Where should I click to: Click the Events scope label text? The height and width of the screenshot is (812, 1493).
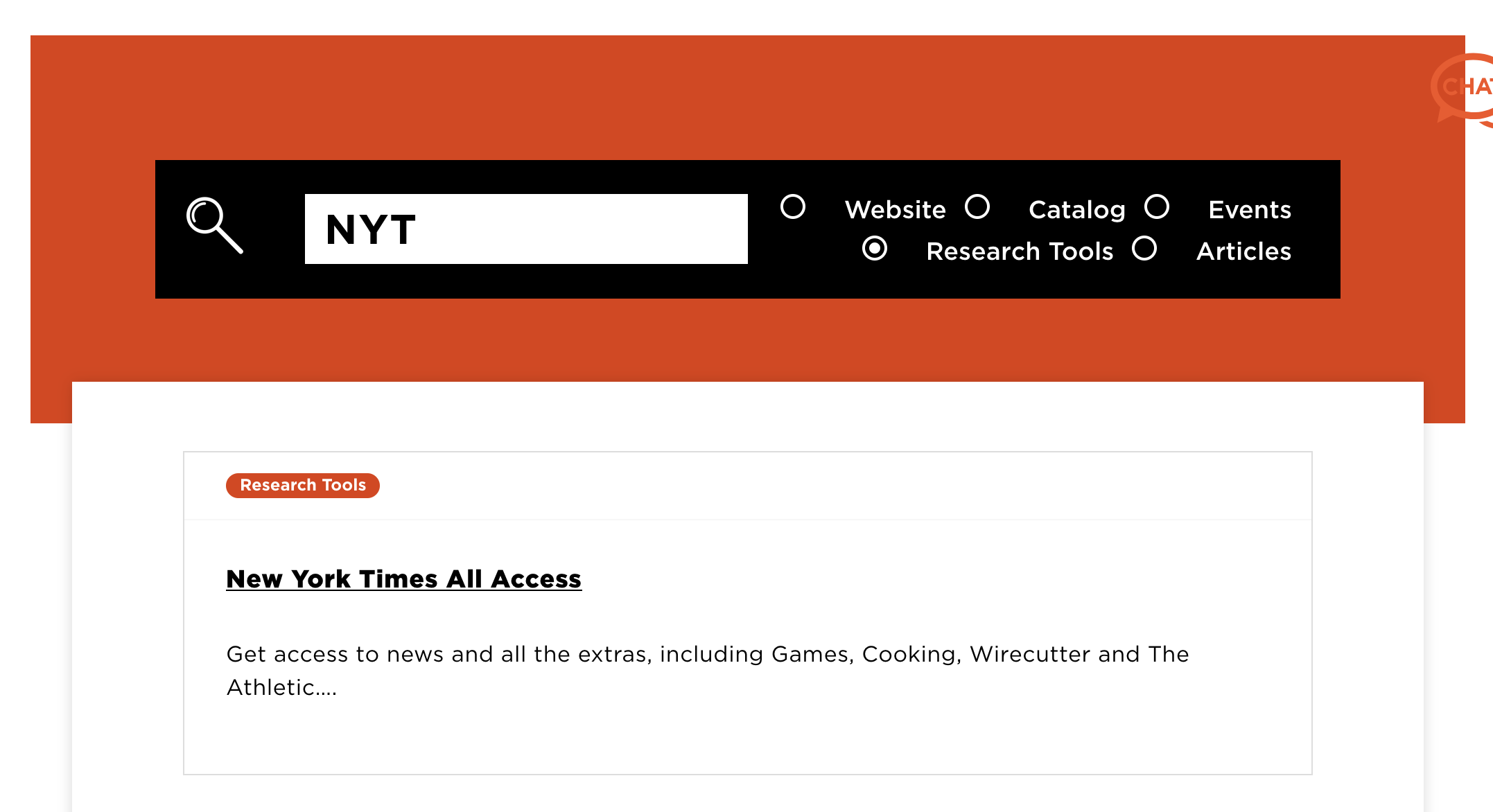pos(1249,210)
